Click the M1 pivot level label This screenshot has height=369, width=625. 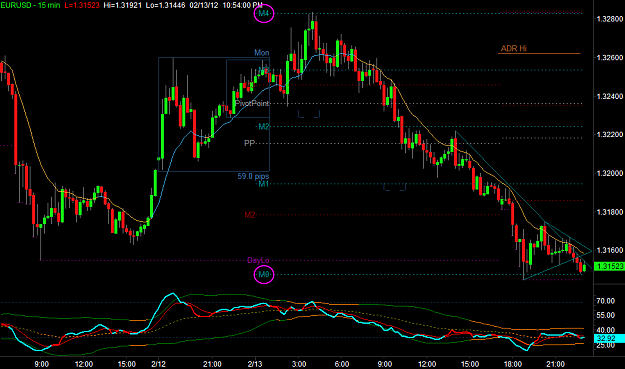click(264, 184)
